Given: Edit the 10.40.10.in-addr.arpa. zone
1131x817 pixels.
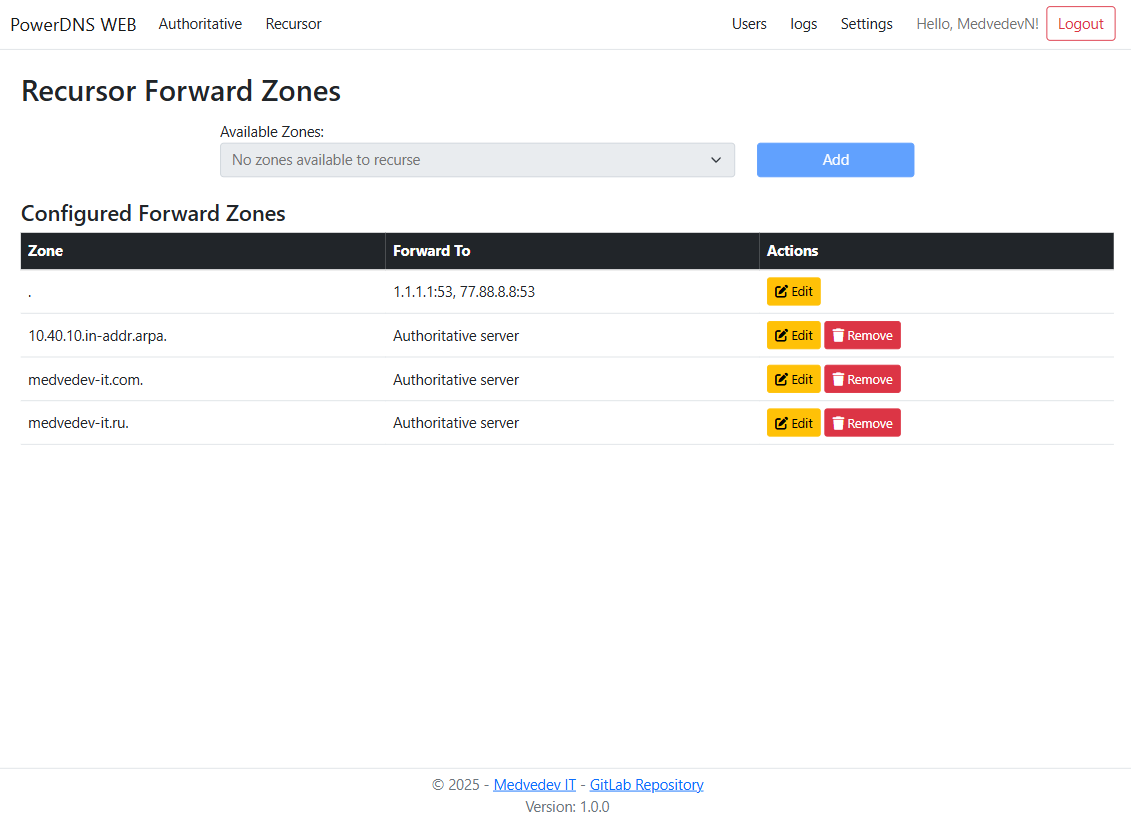Looking at the screenshot, I should [x=793, y=335].
